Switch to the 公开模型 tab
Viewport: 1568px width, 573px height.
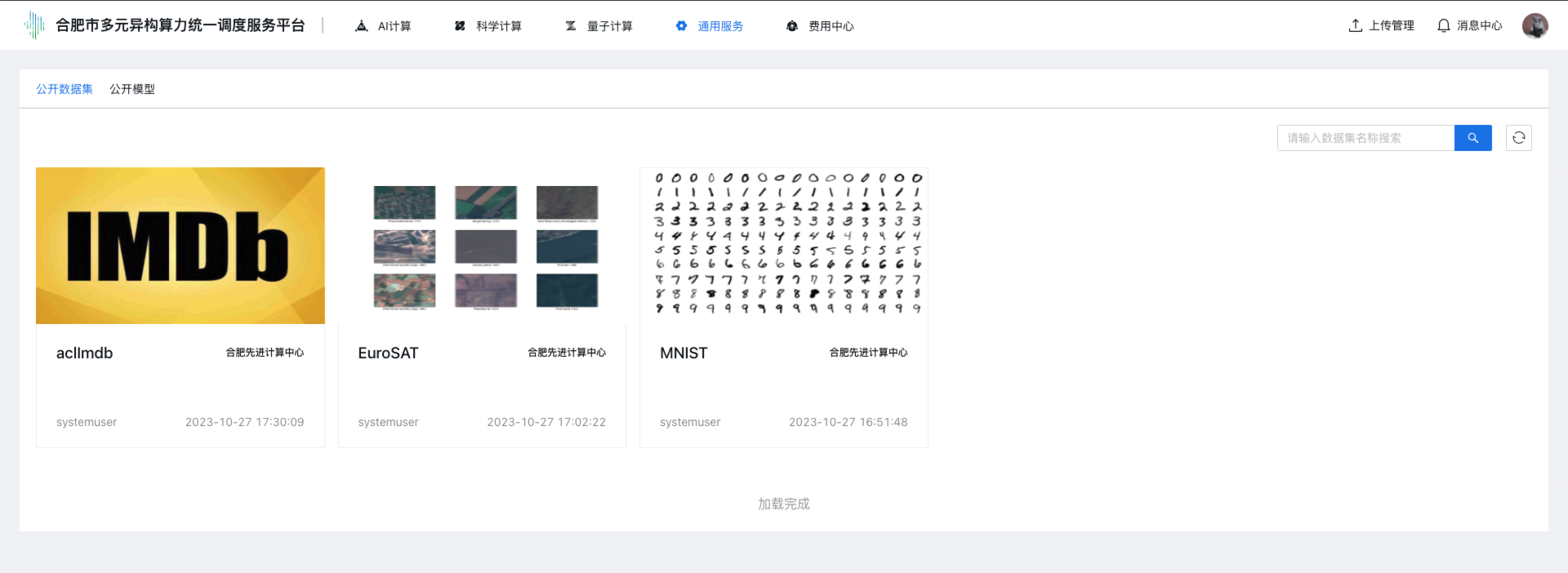click(132, 89)
